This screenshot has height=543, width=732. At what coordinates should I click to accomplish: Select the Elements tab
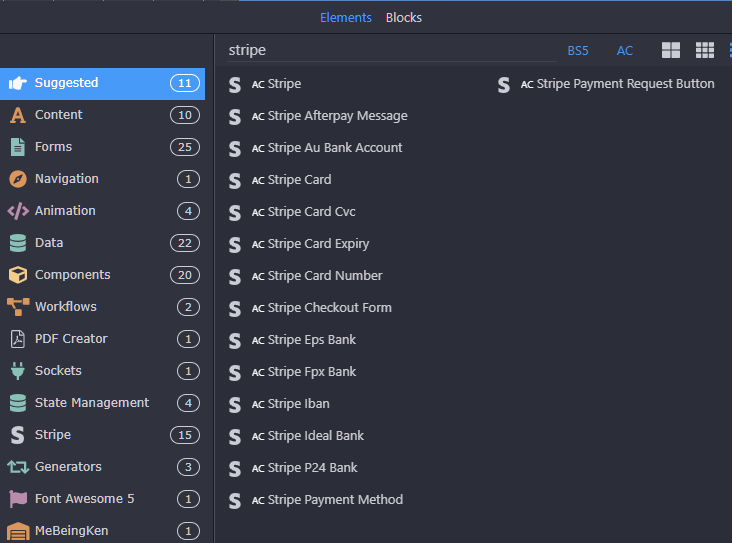[345, 18]
